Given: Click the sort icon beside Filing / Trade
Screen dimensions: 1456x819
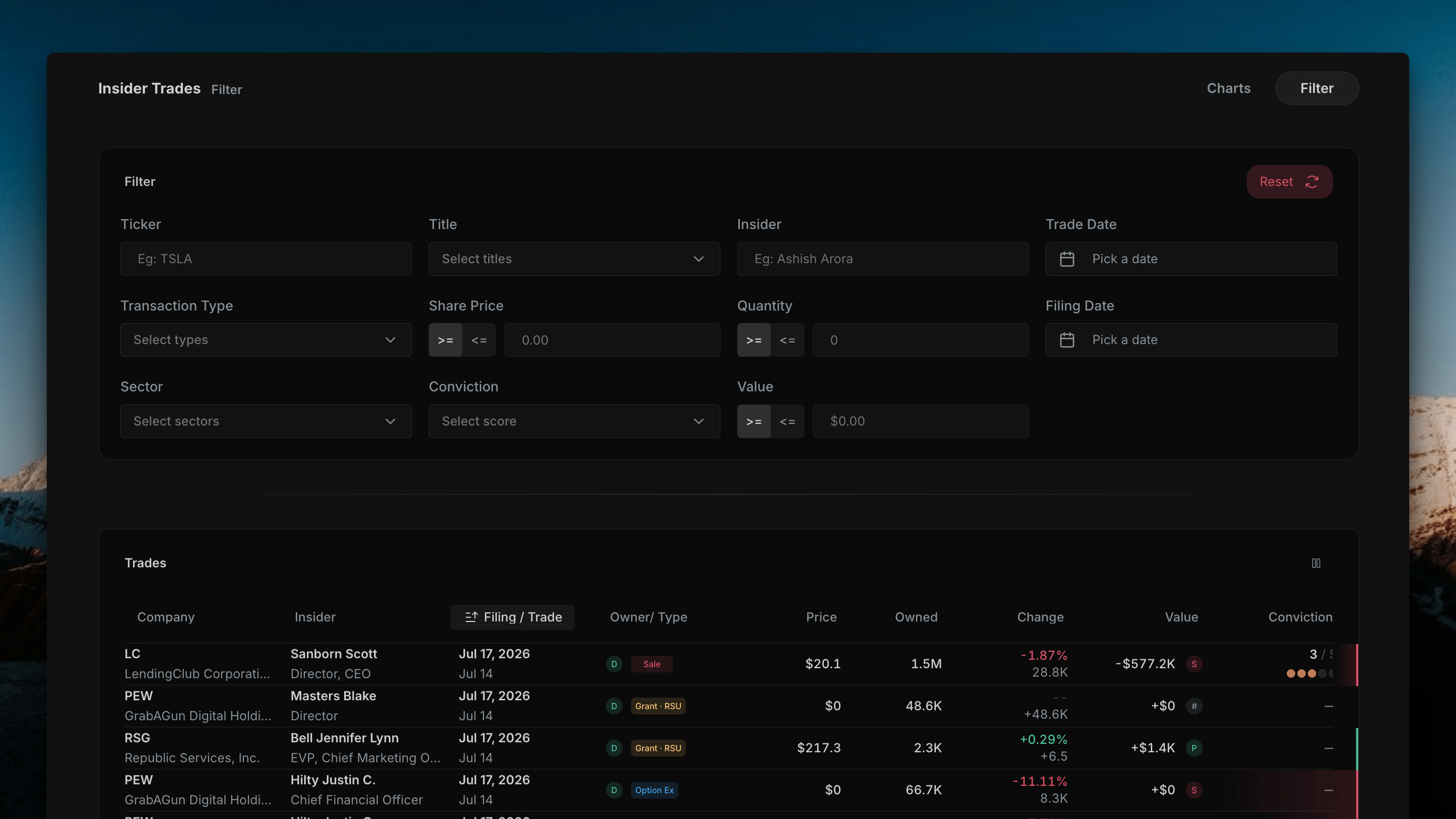Looking at the screenshot, I should [x=471, y=617].
